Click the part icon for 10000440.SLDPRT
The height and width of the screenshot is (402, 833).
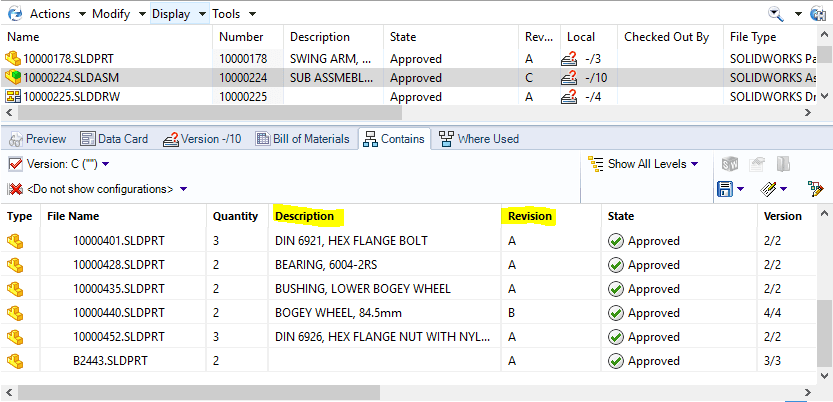tap(15, 312)
